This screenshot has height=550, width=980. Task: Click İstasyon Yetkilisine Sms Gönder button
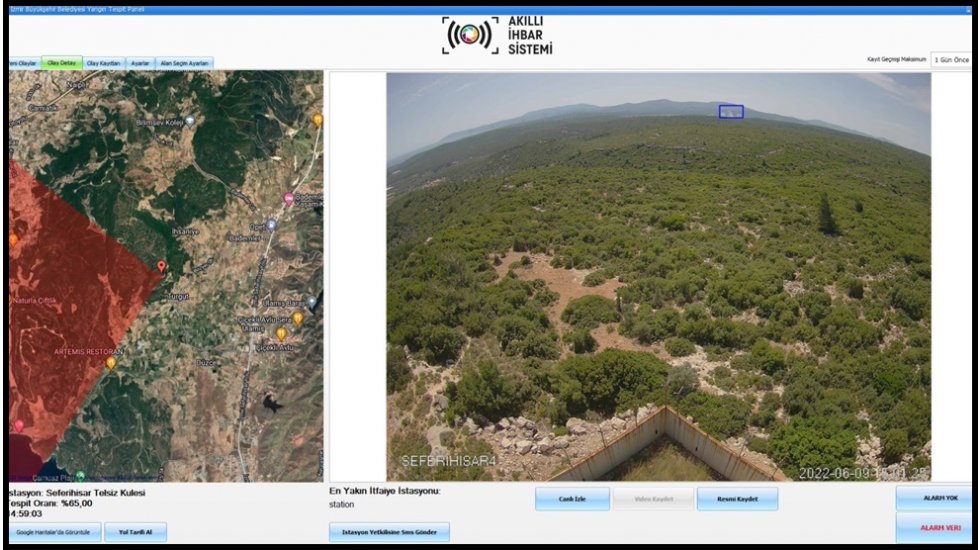pos(389,532)
